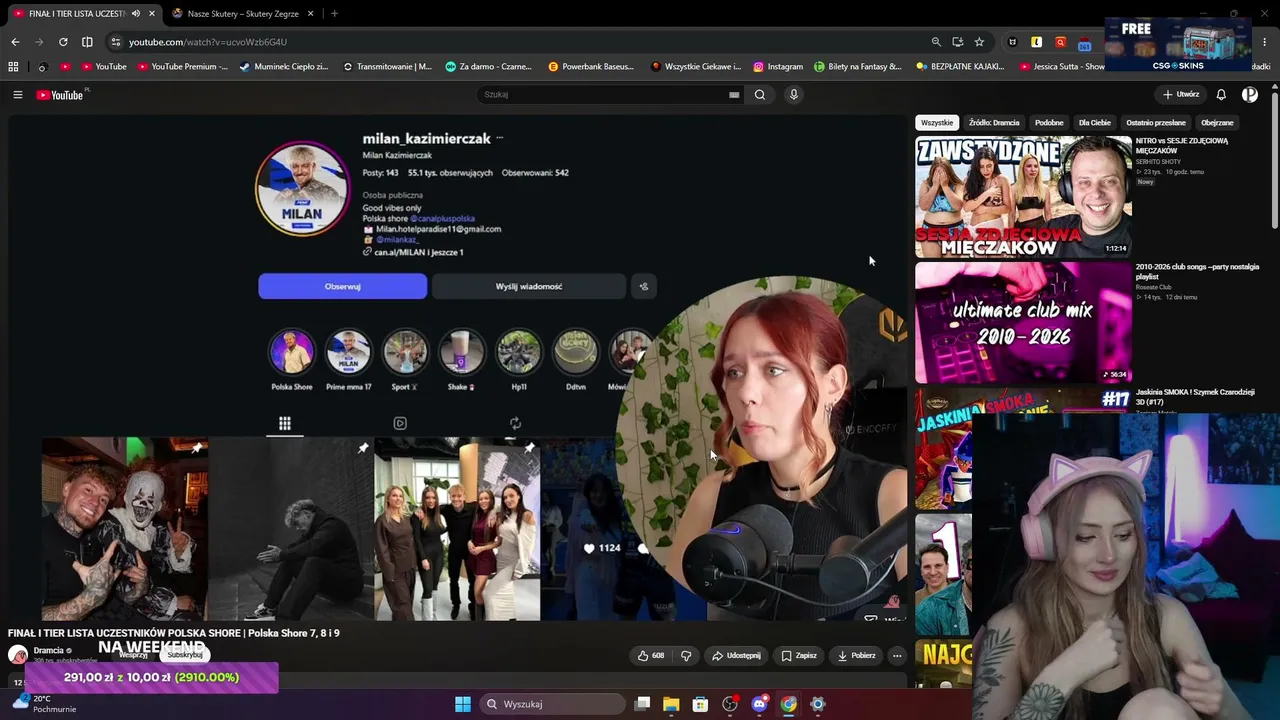Open the on-screen keyboard in search box
Viewport: 1280px width, 720px height.
coord(734,95)
